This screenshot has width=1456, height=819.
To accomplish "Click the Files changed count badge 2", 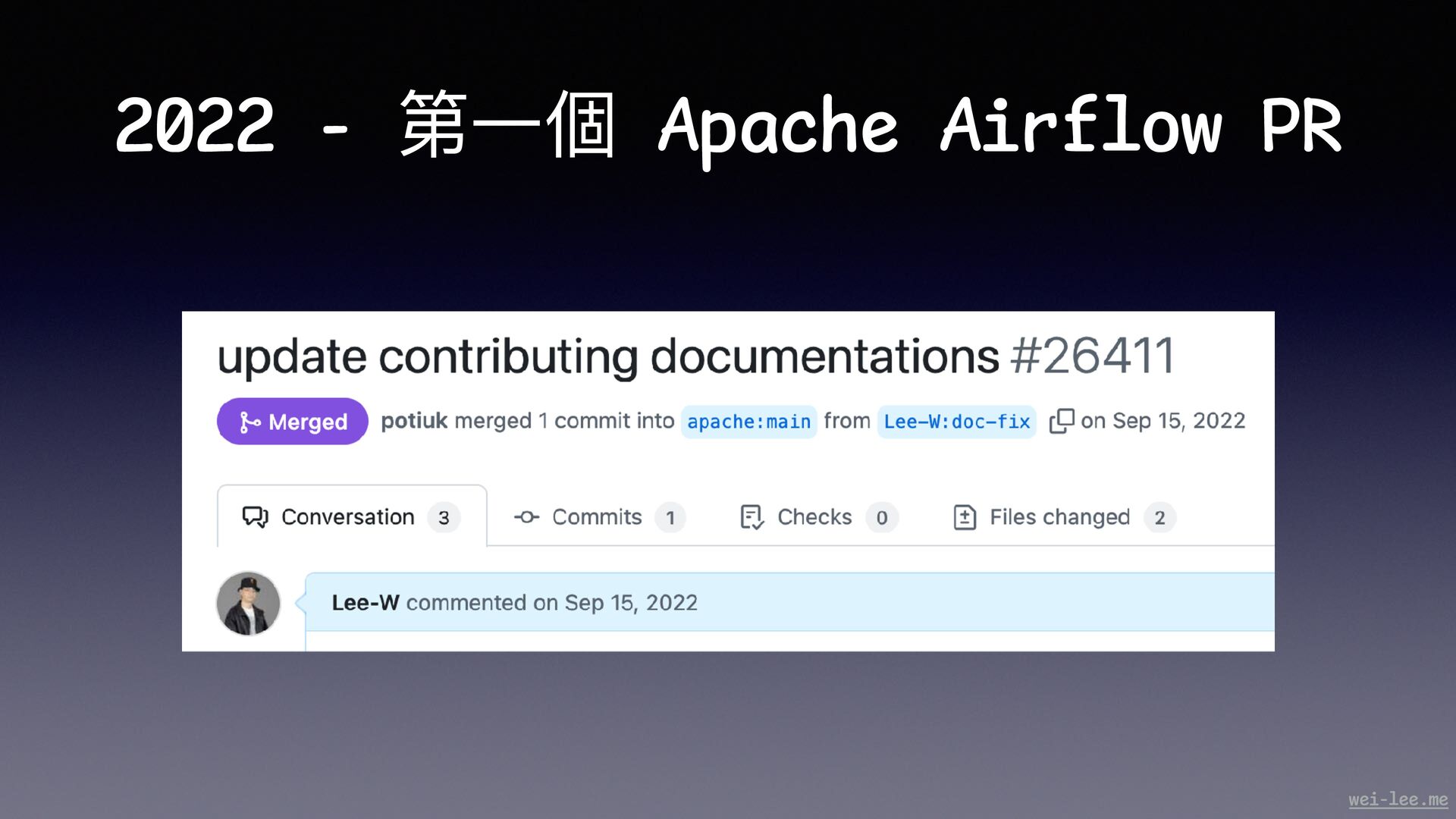I will [1159, 518].
